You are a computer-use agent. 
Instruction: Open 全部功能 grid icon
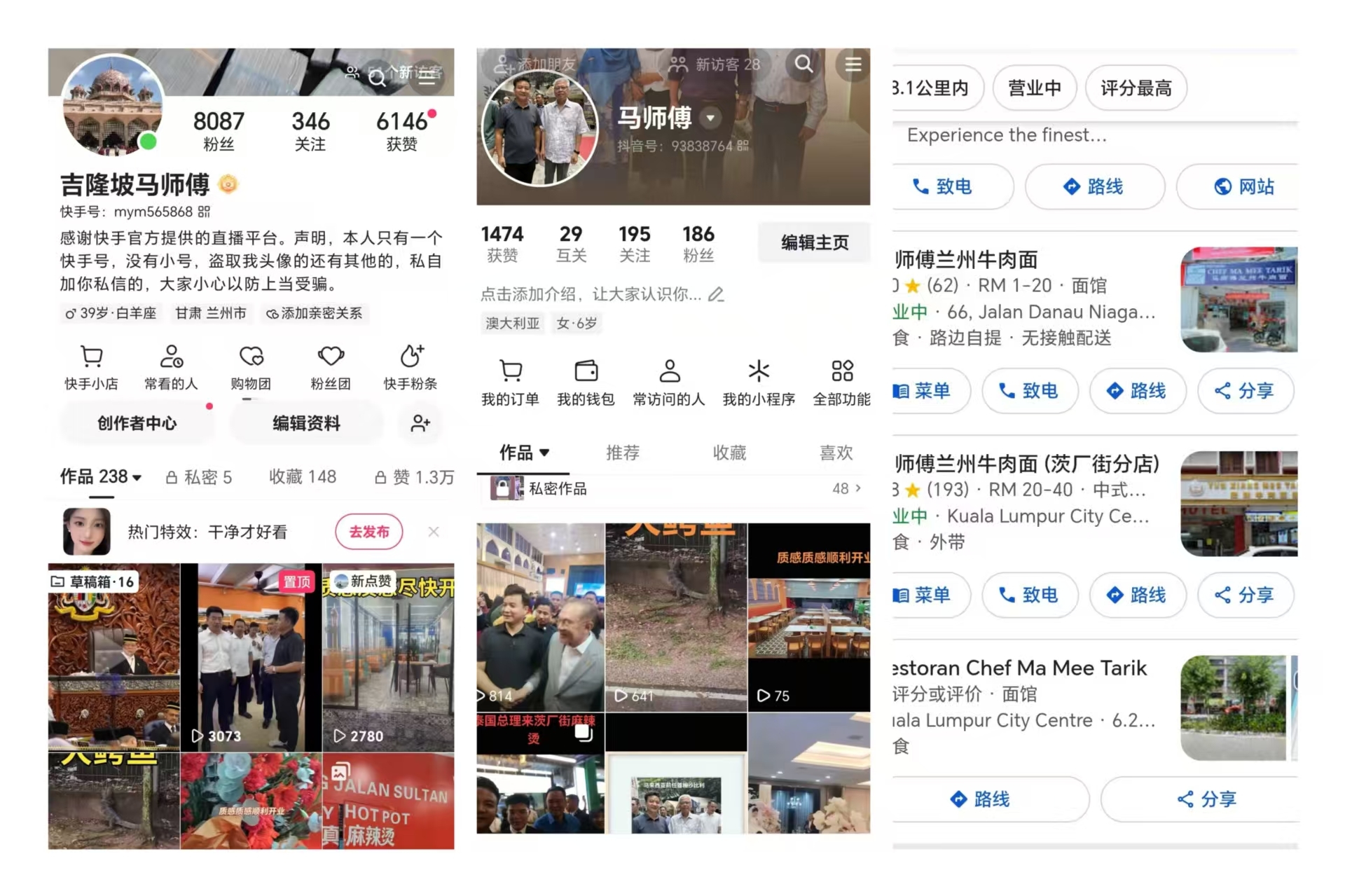click(x=841, y=371)
